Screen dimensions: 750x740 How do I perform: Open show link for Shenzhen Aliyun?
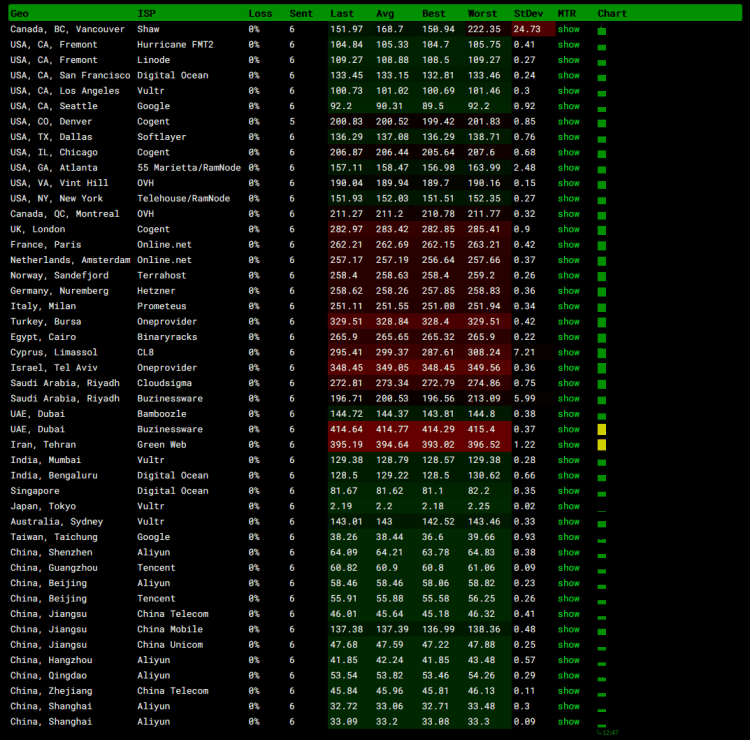pos(568,552)
